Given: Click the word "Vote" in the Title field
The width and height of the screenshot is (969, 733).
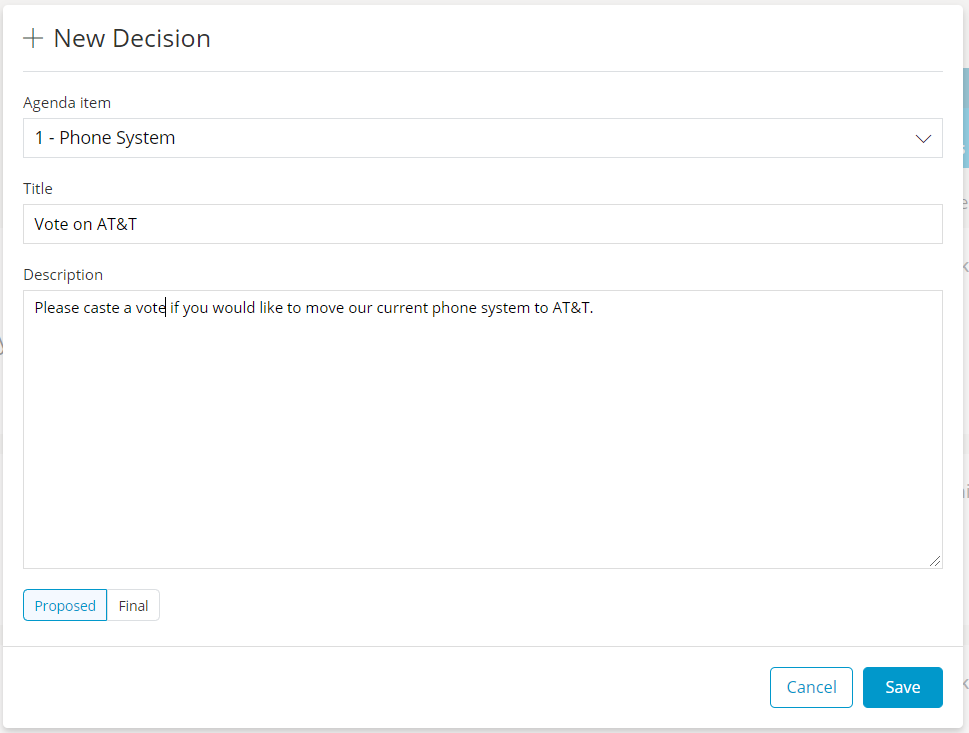Looking at the screenshot, I should [x=51, y=224].
